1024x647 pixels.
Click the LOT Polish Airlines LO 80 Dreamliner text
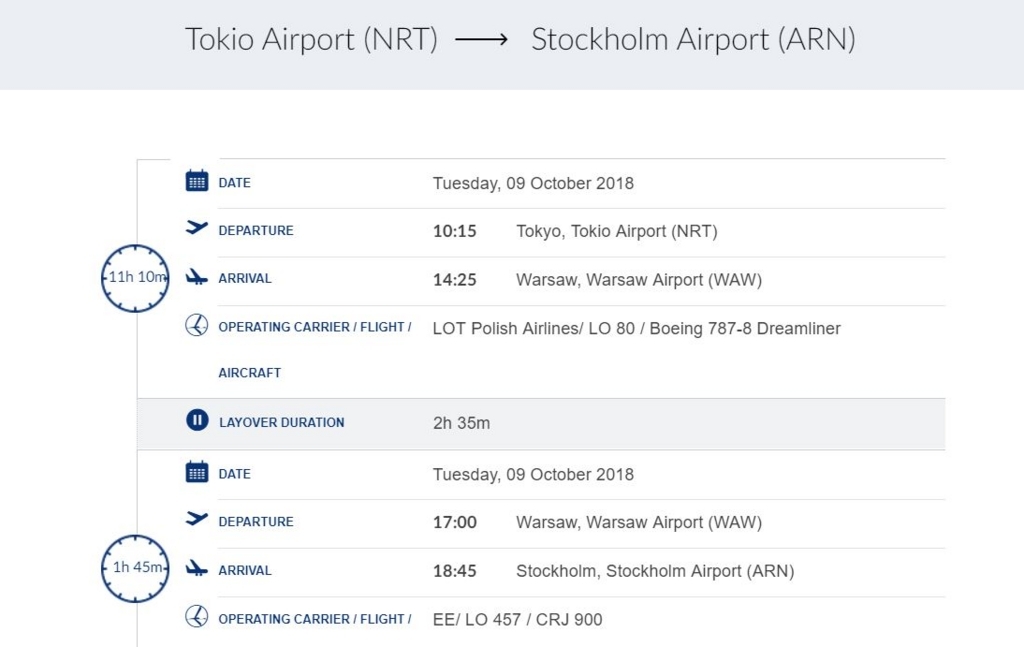coord(636,328)
